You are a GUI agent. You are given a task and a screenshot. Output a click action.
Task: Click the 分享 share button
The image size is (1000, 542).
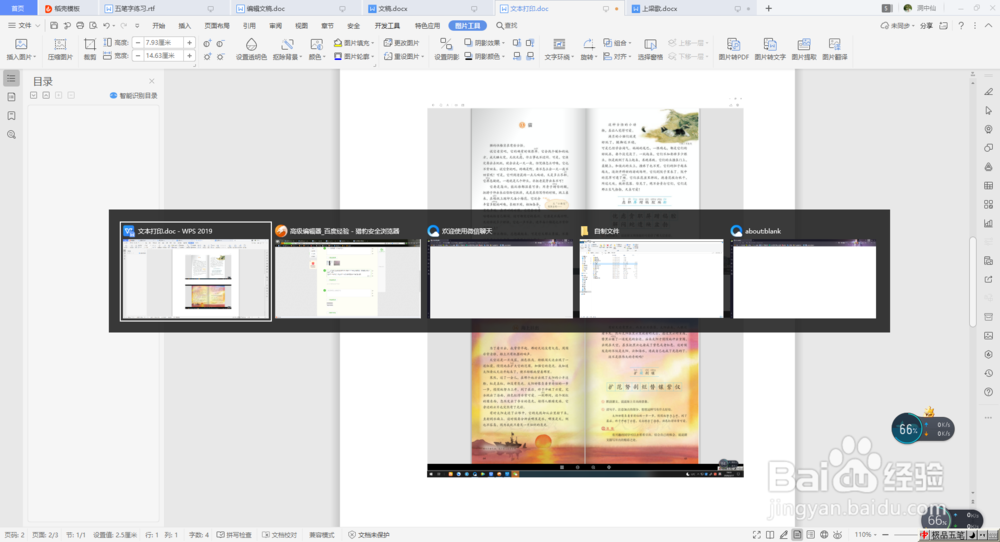coord(926,26)
